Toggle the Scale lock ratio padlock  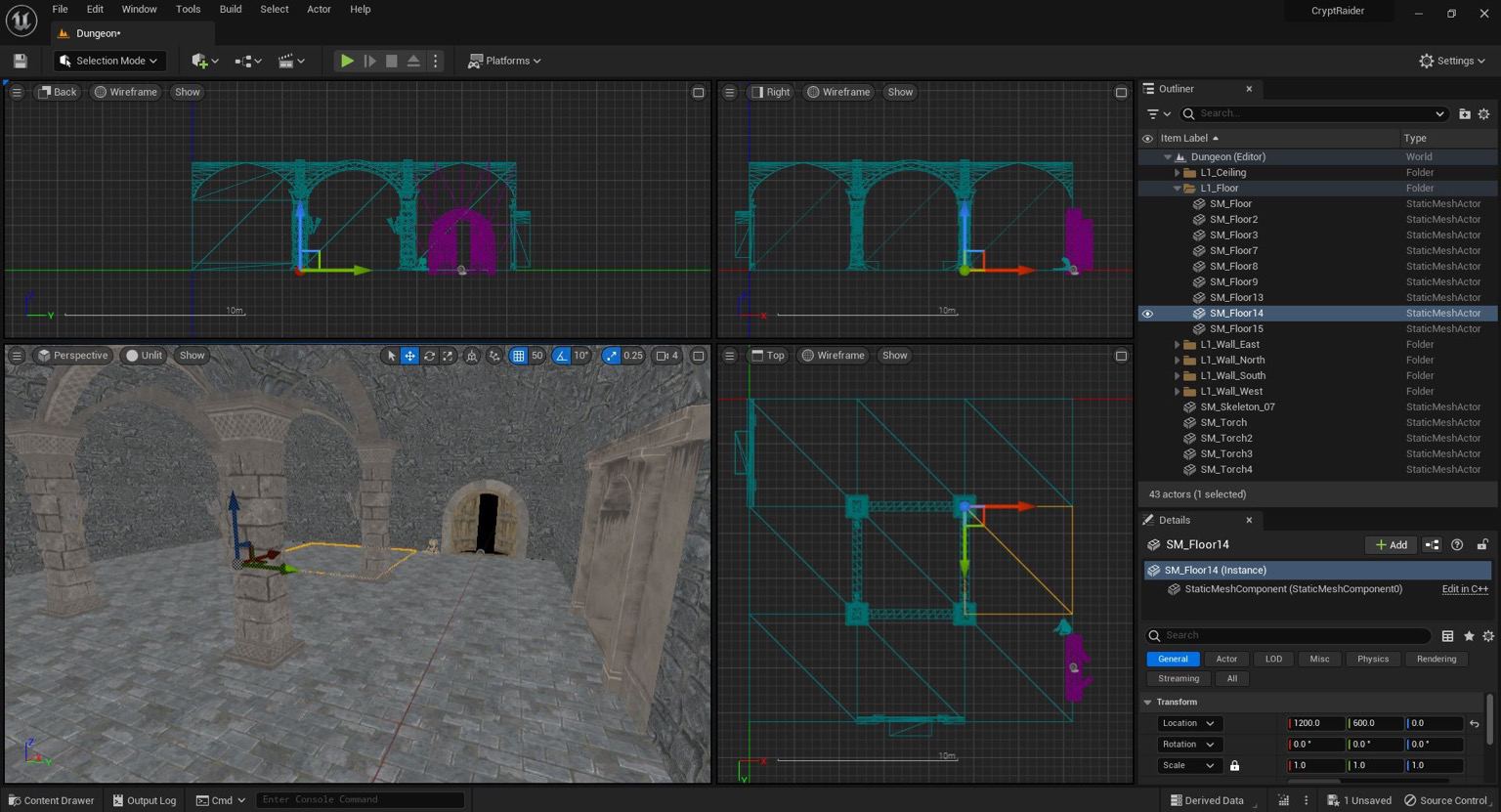pos(1234,766)
